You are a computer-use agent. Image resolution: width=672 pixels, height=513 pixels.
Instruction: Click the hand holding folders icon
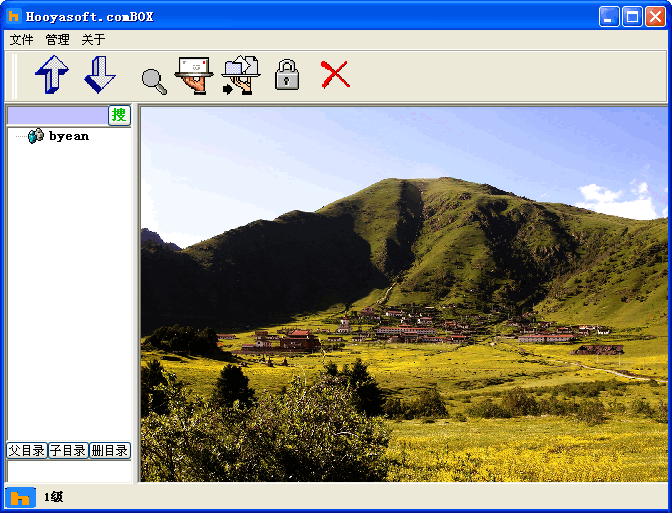tap(240, 76)
